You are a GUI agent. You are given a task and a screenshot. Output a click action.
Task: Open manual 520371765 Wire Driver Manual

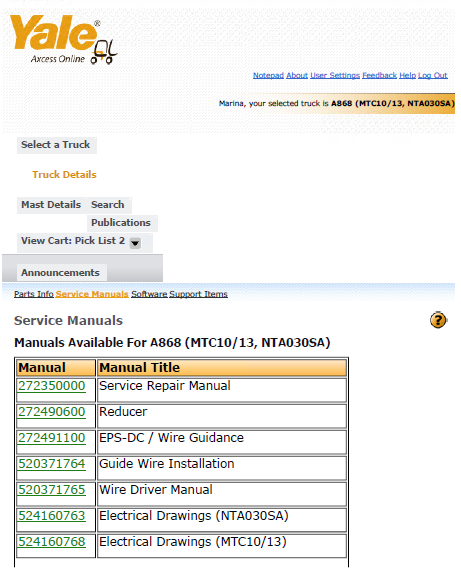click(x=52, y=490)
